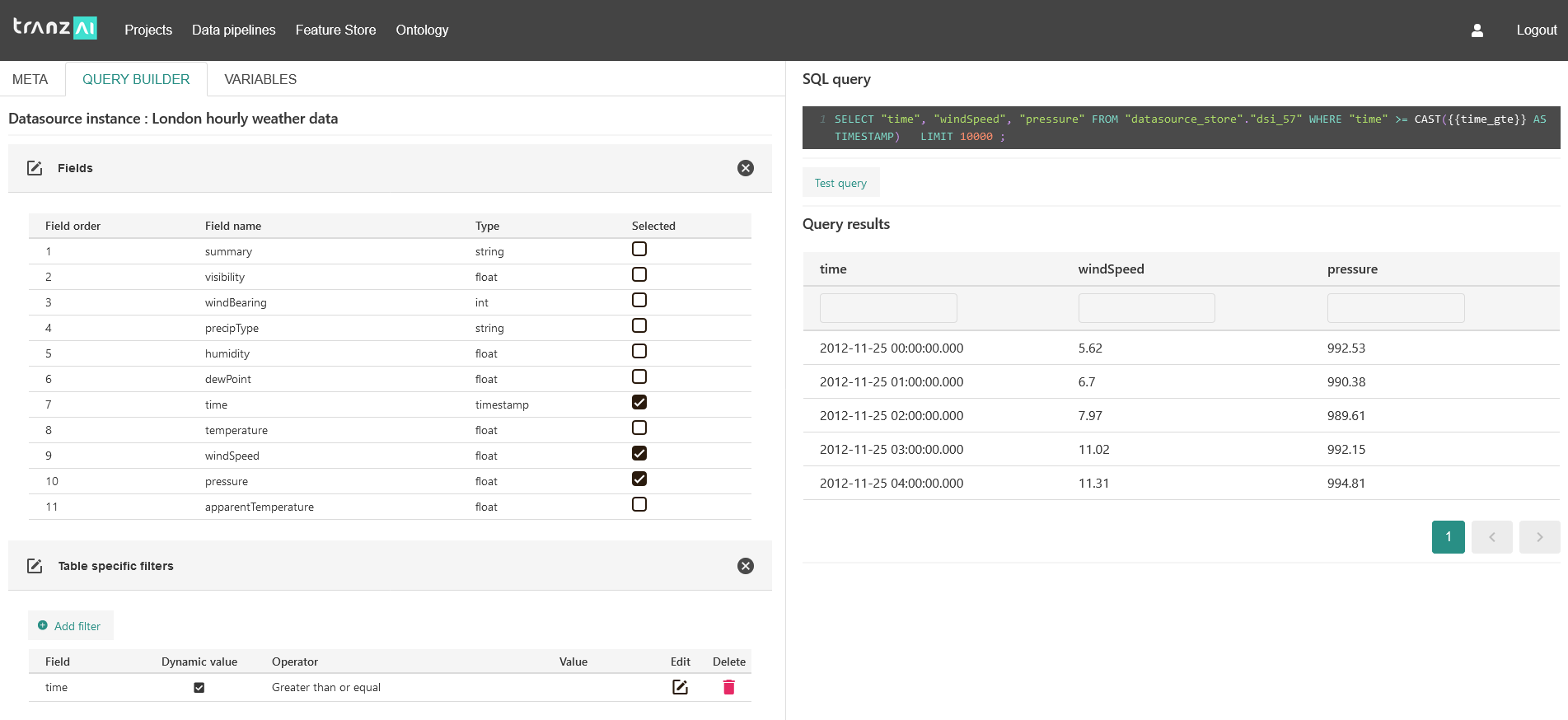
Task: Go to previous results page arrow
Action: [1492, 537]
